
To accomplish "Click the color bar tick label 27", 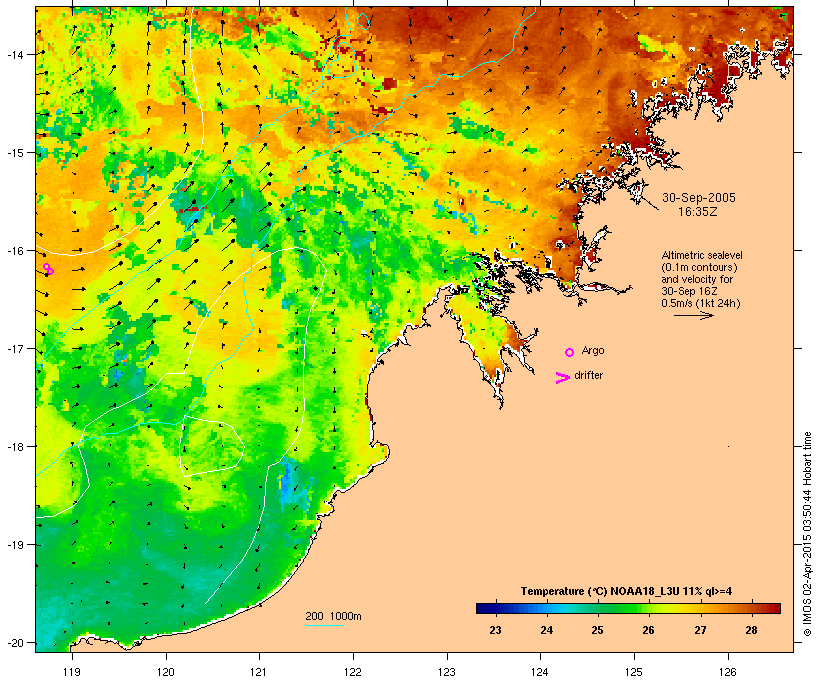I will coord(700,630).
